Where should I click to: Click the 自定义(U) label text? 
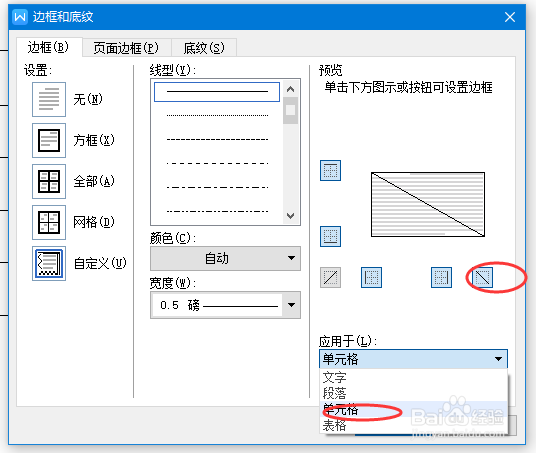[x=100, y=263]
